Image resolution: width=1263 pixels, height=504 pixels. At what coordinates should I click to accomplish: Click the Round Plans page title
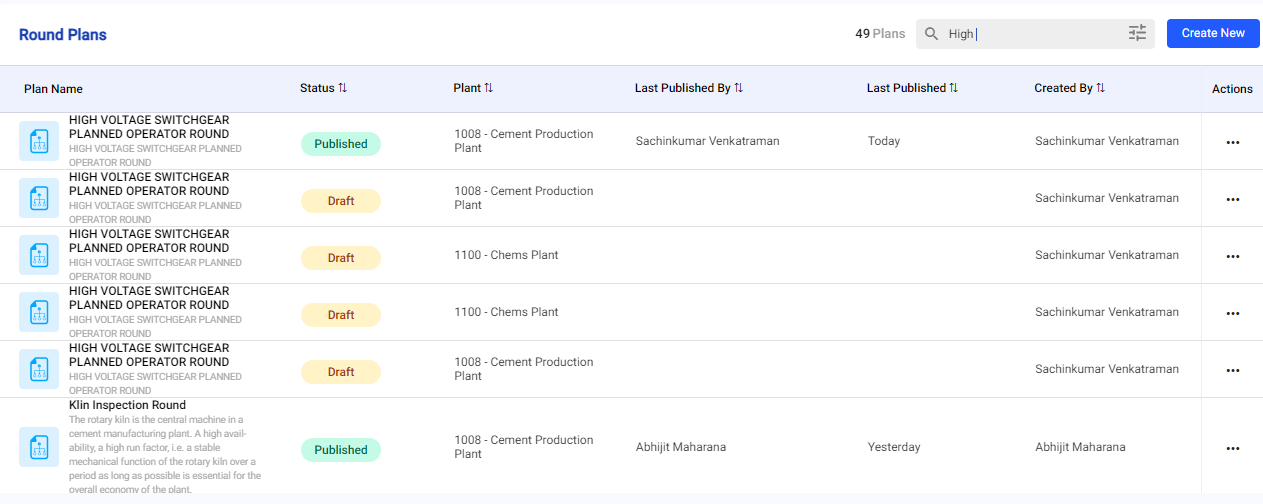pos(63,35)
